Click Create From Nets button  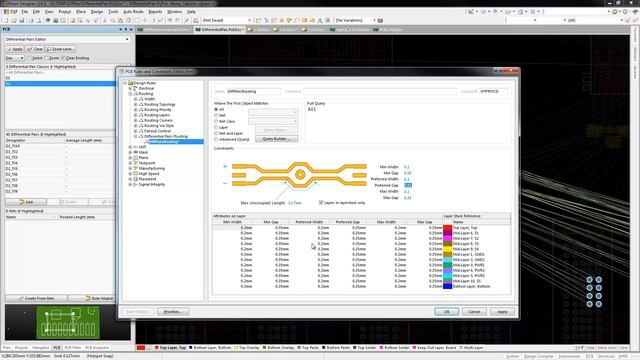coord(36,298)
